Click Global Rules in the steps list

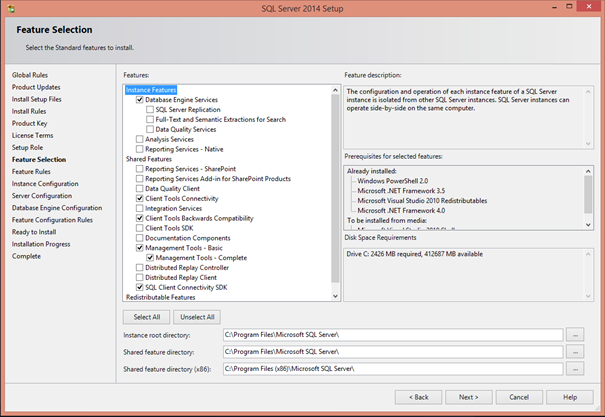pyautogui.click(x=30, y=75)
